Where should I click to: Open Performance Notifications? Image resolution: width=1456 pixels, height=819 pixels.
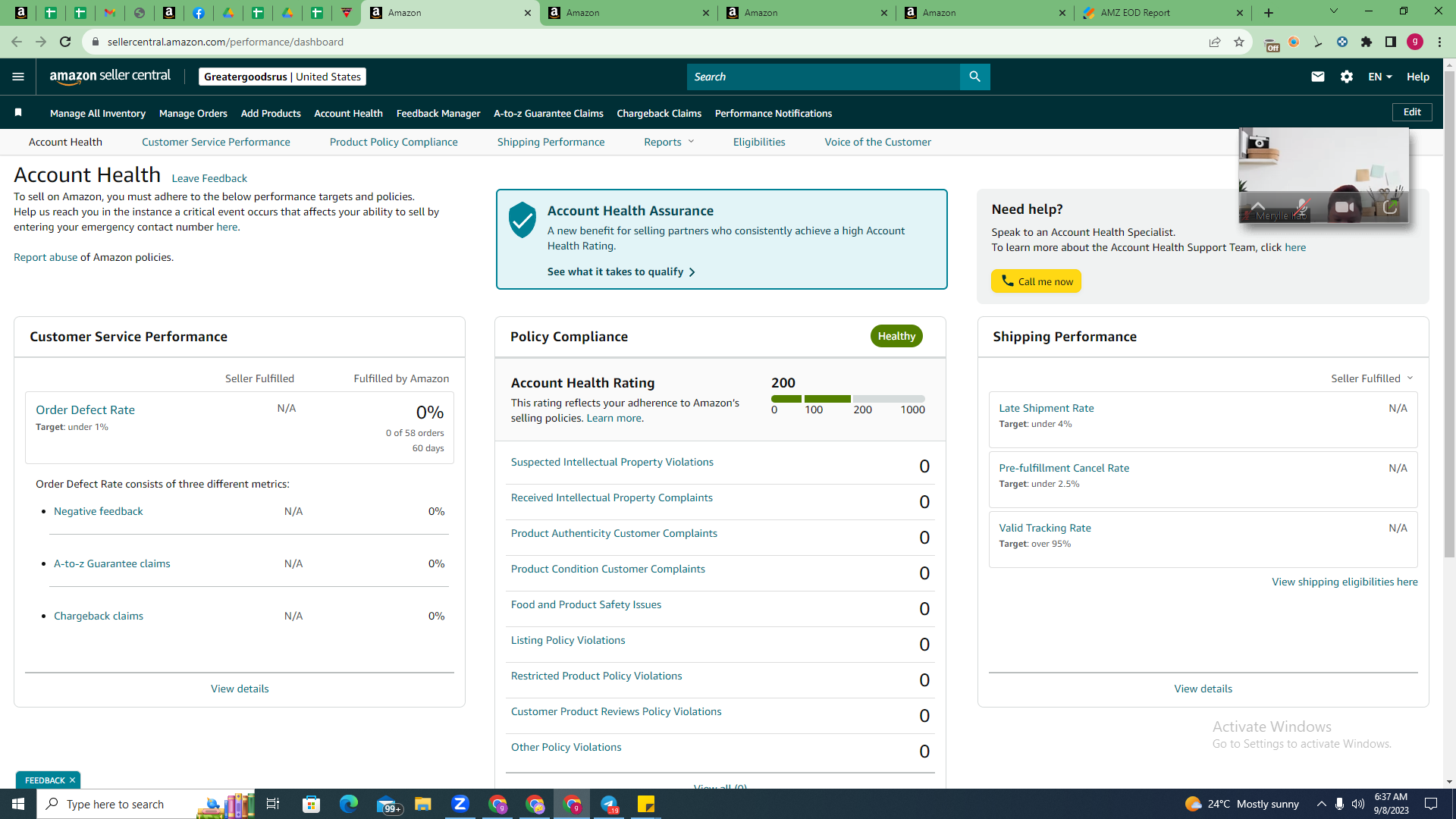pos(773,113)
